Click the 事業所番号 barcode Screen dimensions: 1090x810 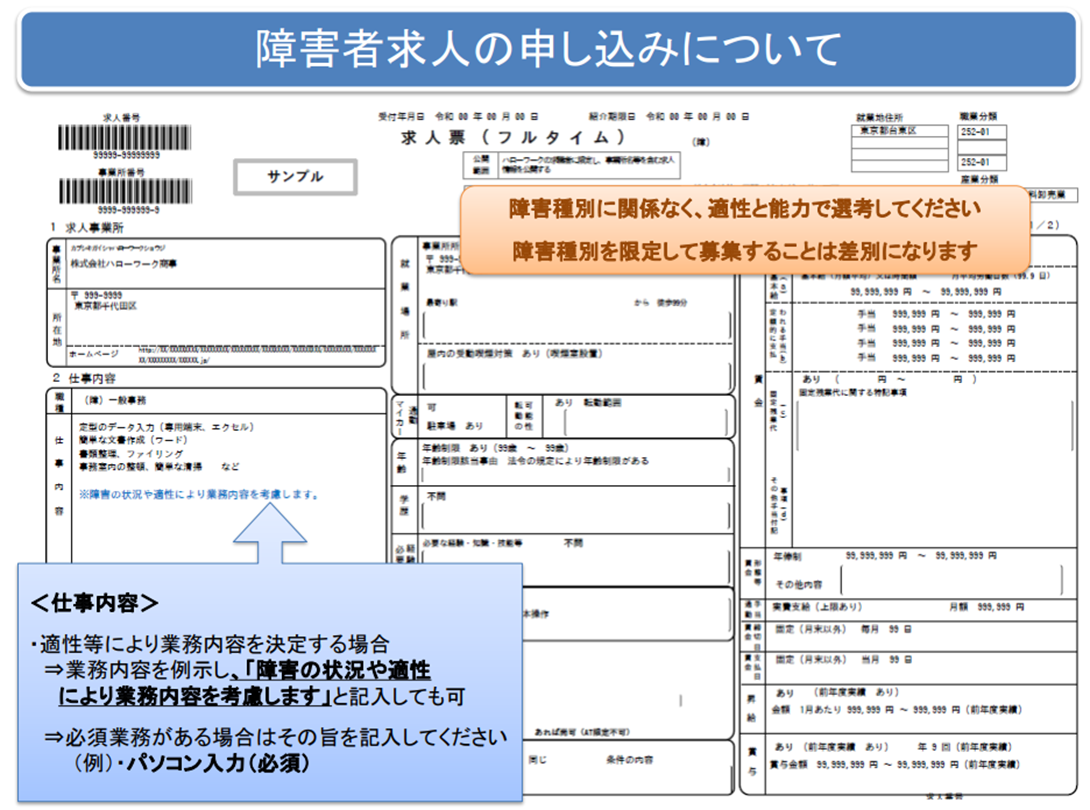125,191
